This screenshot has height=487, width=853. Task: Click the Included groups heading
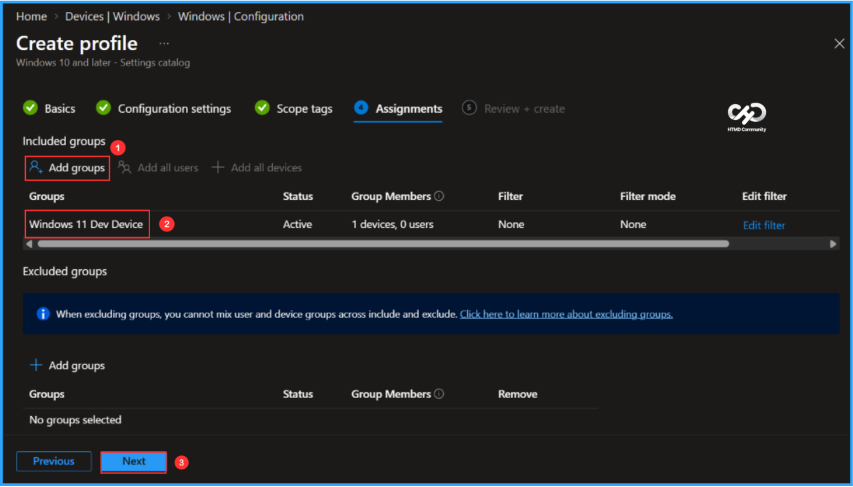pyautogui.click(x=64, y=141)
